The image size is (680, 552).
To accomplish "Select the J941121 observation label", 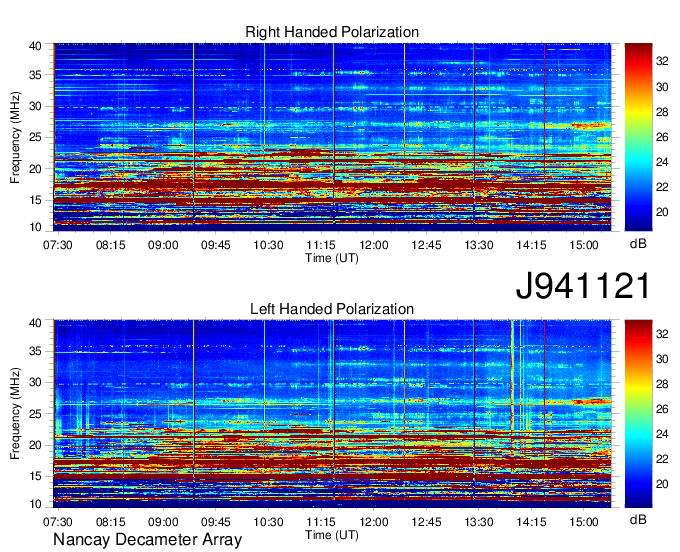I will [583, 286].
